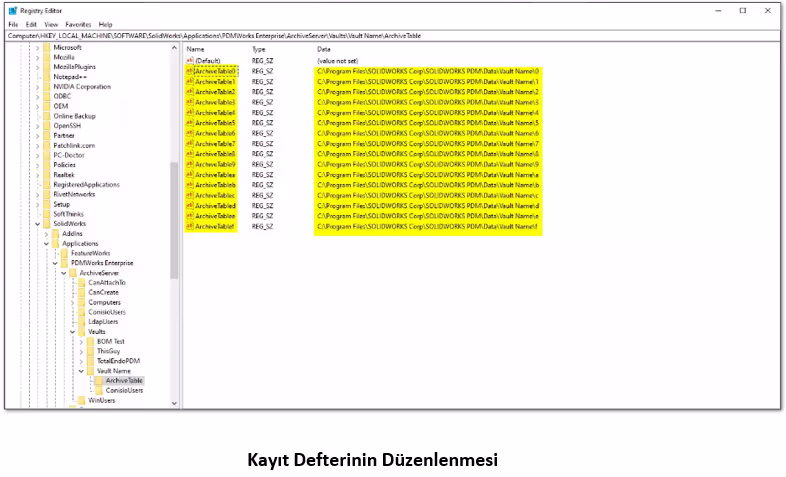Open the File menu

coord(13,24)
